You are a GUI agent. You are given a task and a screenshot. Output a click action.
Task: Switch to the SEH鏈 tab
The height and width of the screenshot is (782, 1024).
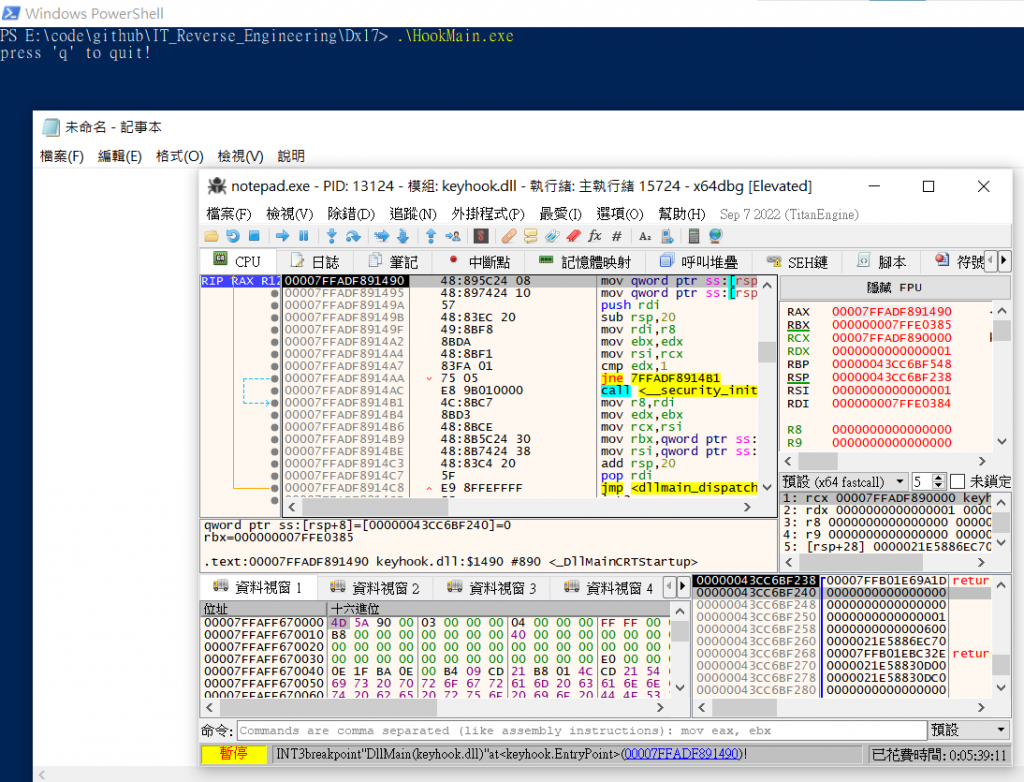(797, 262)
